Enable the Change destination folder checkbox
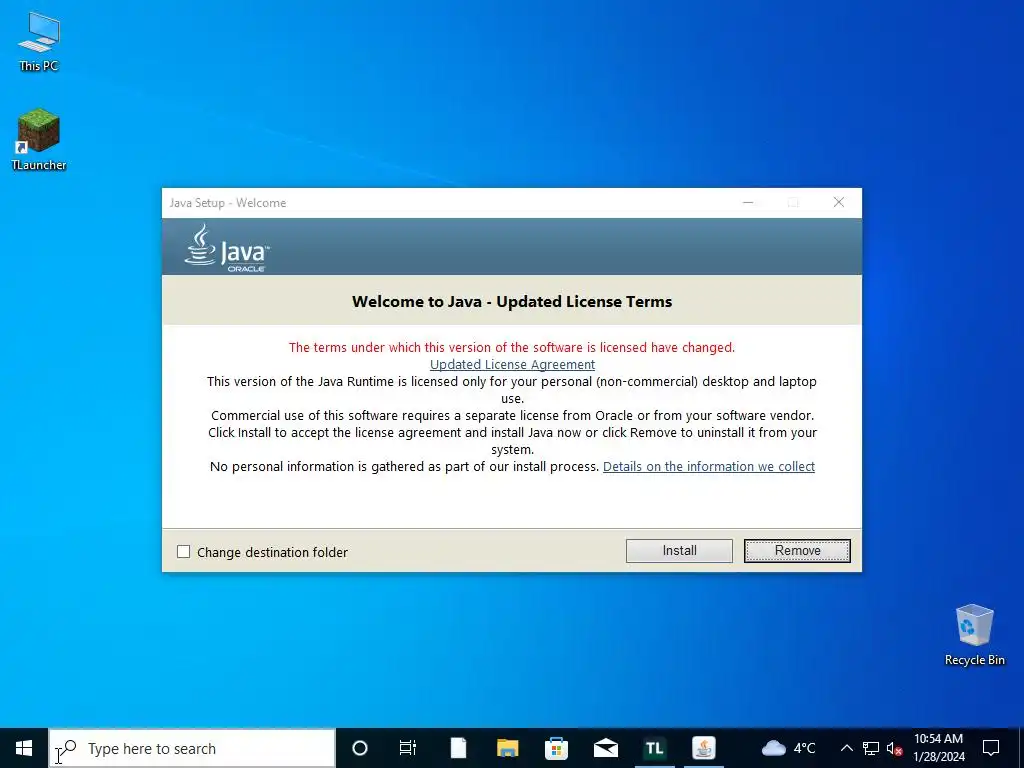 (x=184, y=552)
